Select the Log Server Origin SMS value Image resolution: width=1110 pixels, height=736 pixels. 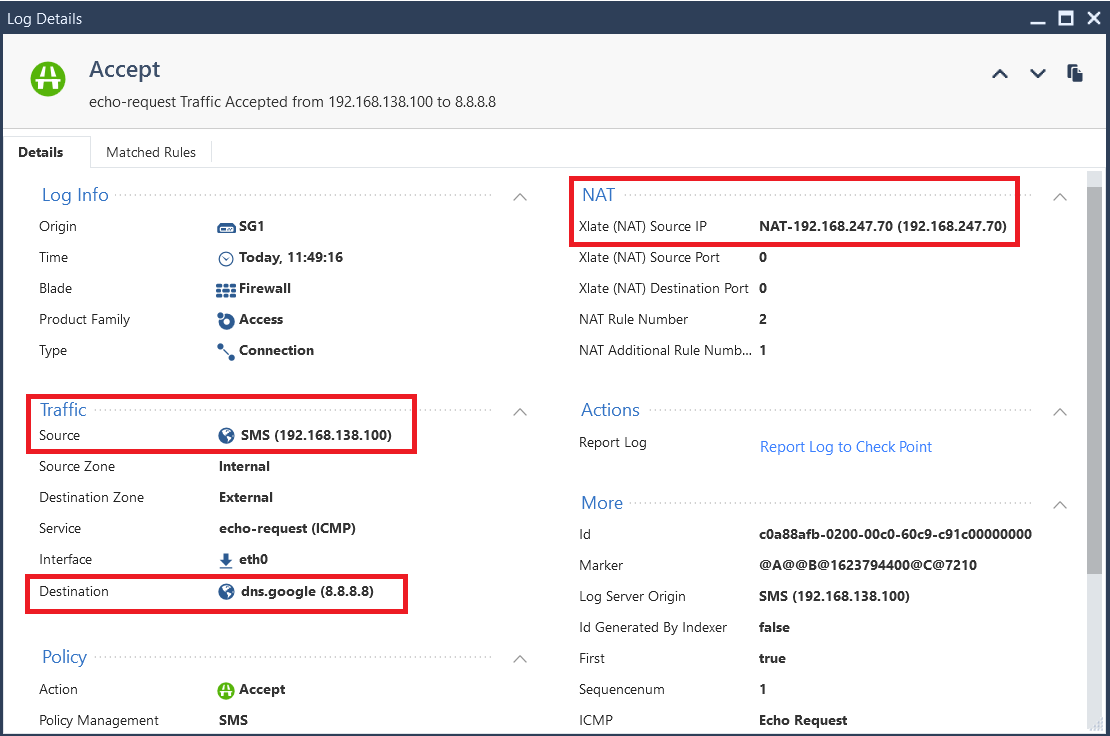click(x=834, y=596)
